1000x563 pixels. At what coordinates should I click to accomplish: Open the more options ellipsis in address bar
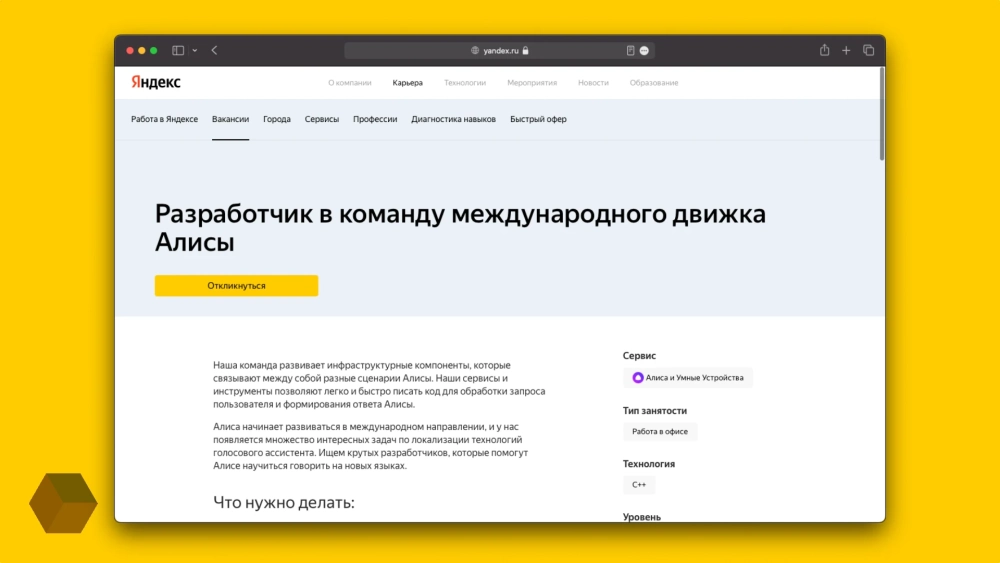[x=644, y=50]
